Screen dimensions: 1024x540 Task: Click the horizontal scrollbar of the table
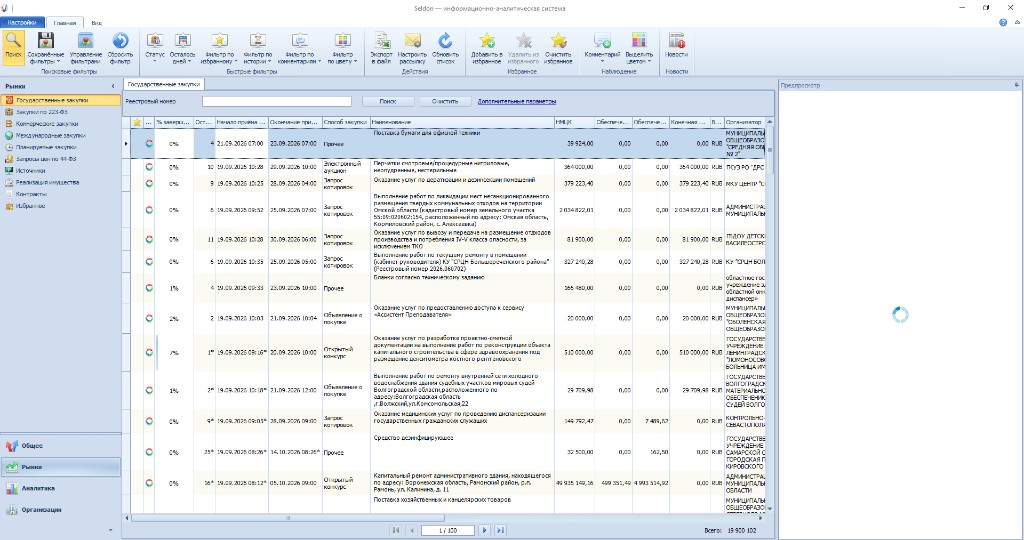coord(287,518)
